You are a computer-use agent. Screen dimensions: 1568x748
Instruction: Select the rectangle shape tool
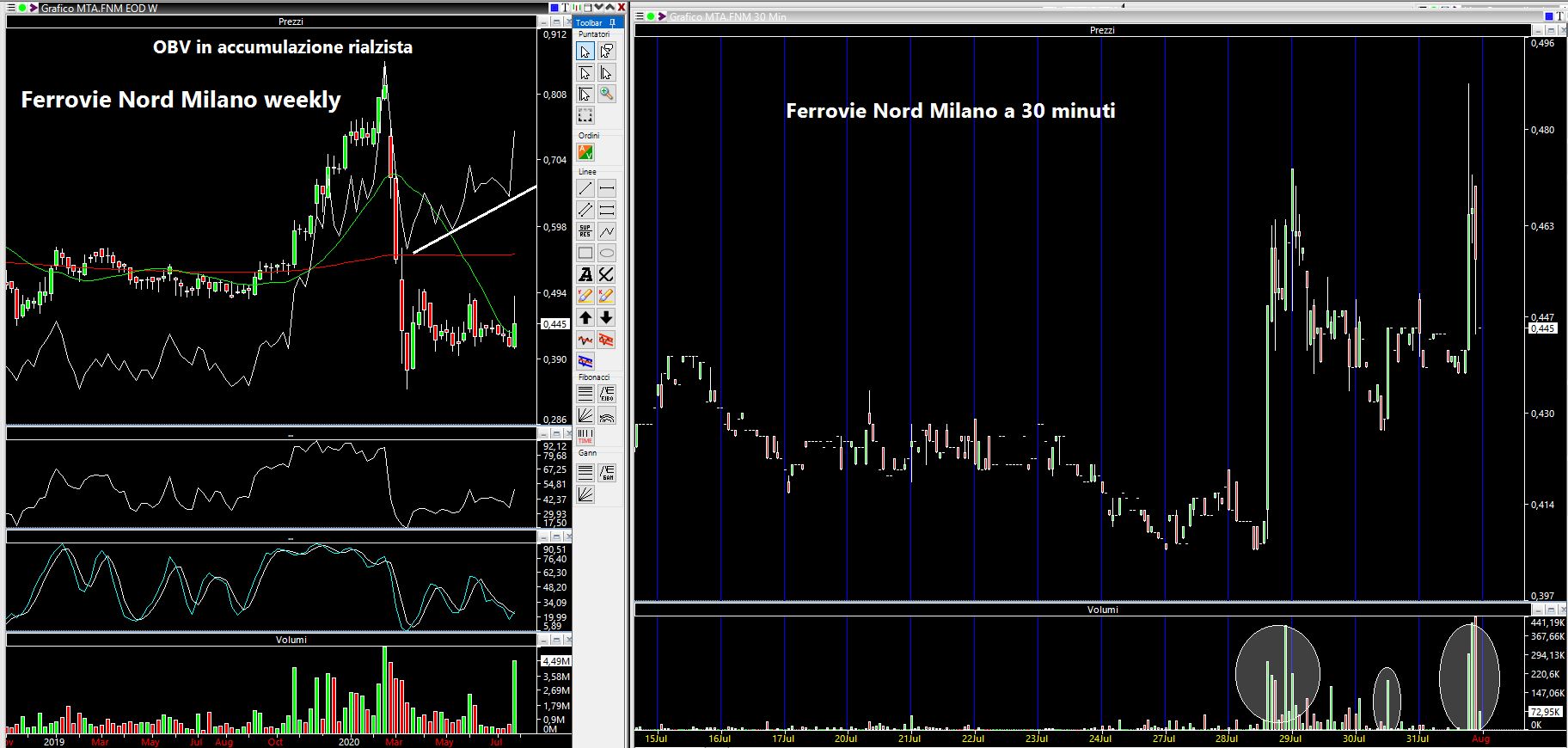(585, 253)
